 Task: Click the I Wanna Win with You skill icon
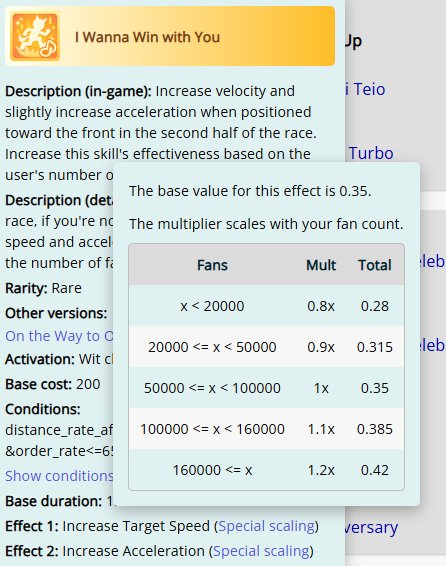point(35,36)
